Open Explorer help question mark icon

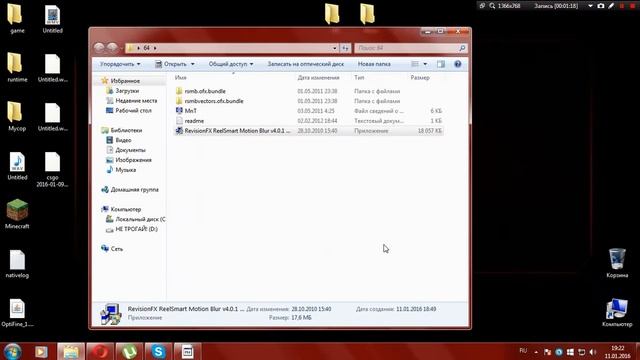click(x=458, y=64)
